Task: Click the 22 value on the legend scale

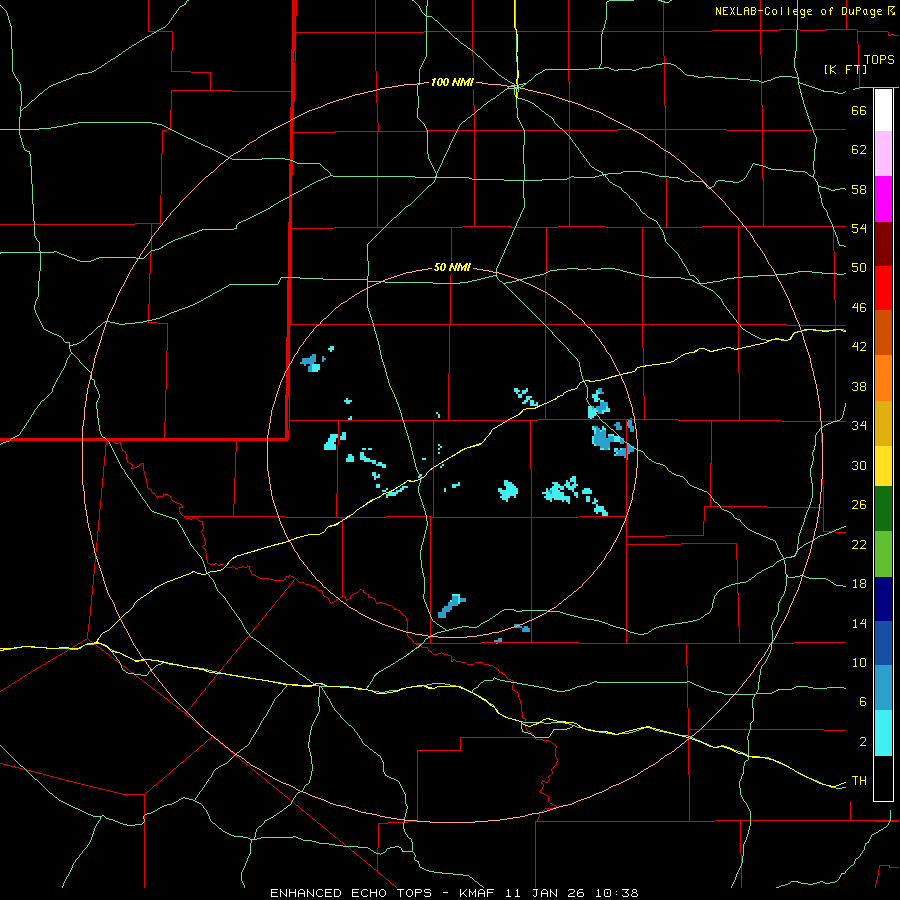Action: [x=859, y=545]
